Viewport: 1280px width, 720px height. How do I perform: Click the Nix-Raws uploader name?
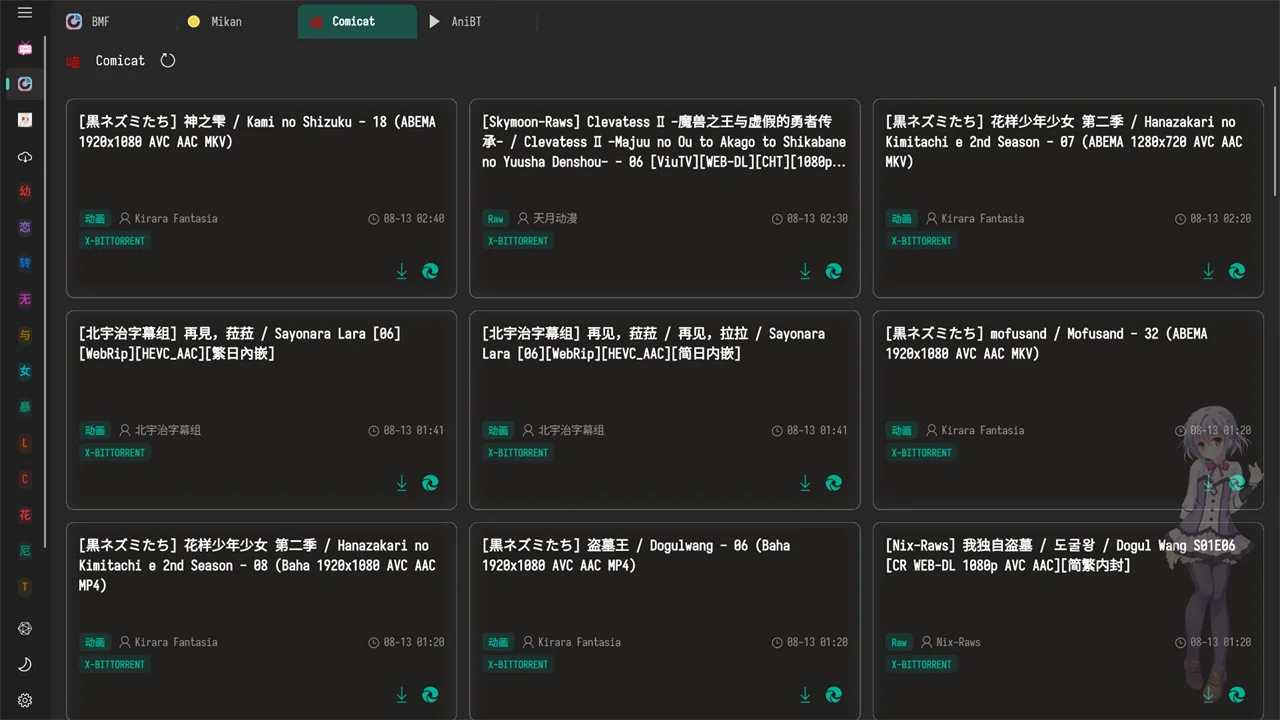point(958,642)
